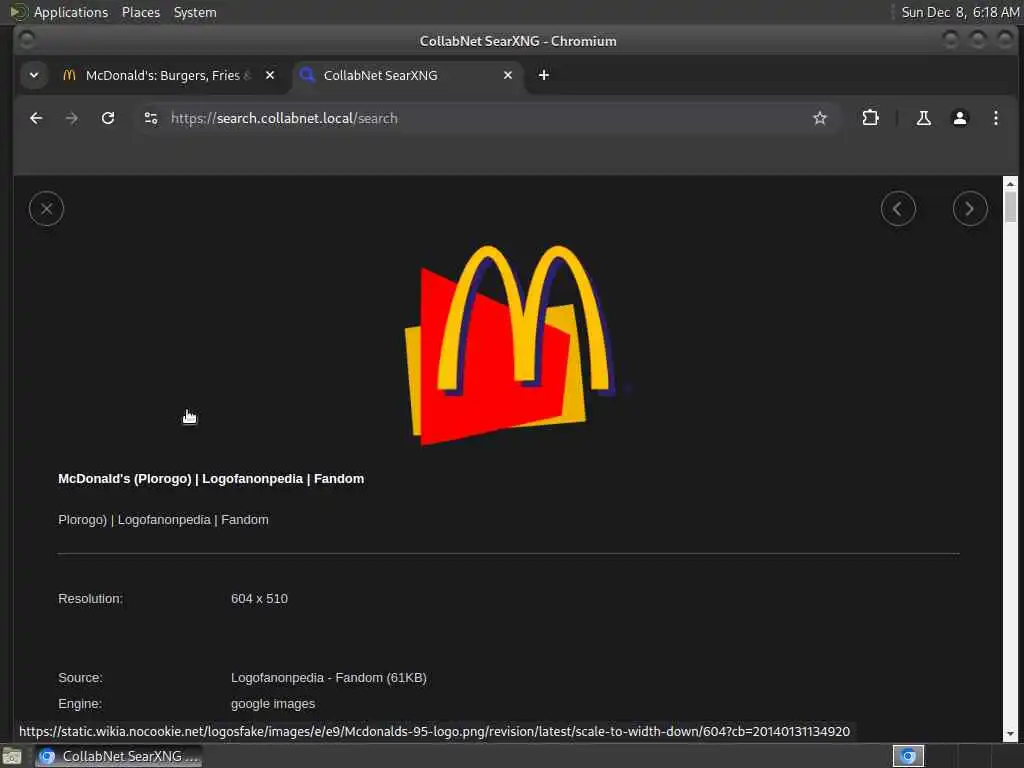Click the 'Plorogo) | Logofanonpedia | Fandom' text
1024x768 pixels.
click(x=163, y=520)
